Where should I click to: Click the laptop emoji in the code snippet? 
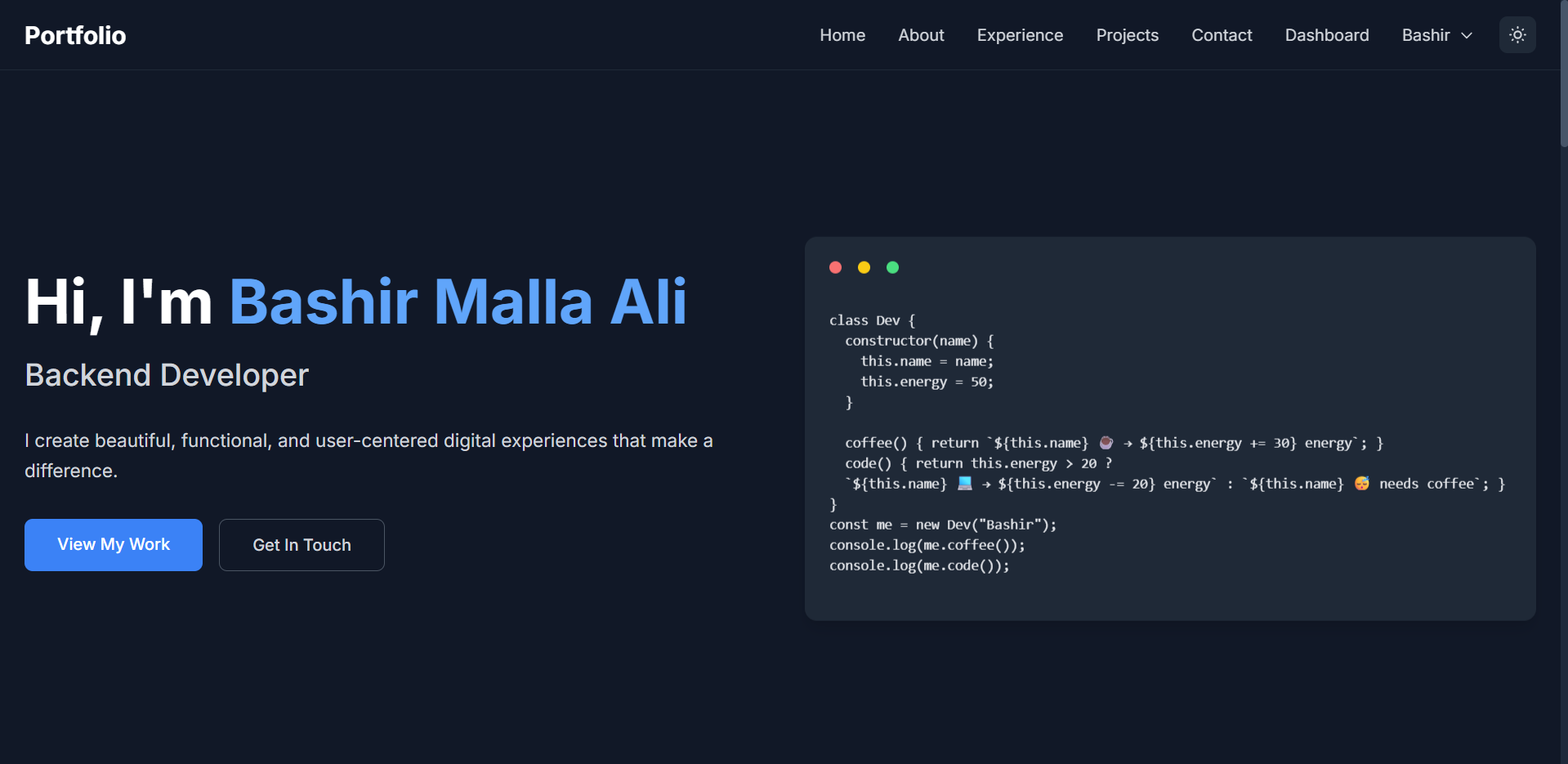(964, 483)
